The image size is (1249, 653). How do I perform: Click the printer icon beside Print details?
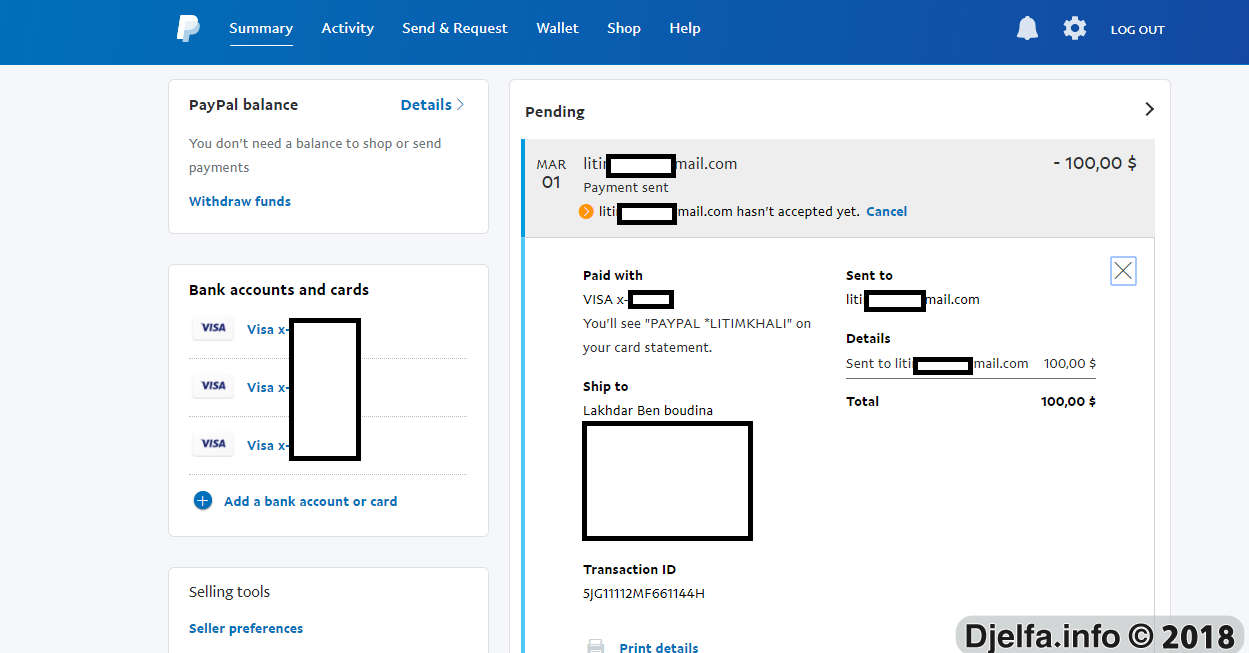click(x=595, y=647)
